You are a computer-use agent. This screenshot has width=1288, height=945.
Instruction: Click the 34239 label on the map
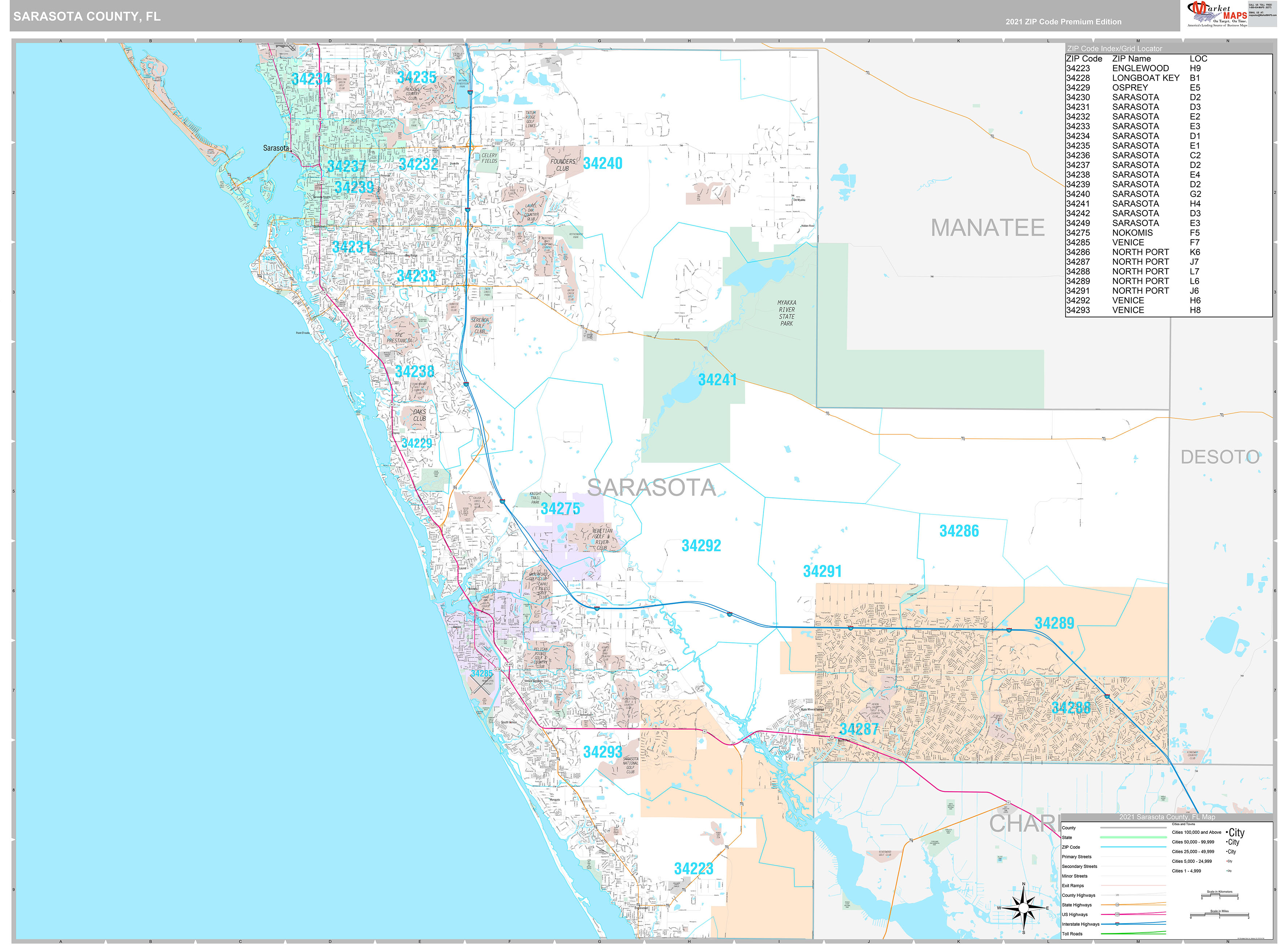coord(354,188)
